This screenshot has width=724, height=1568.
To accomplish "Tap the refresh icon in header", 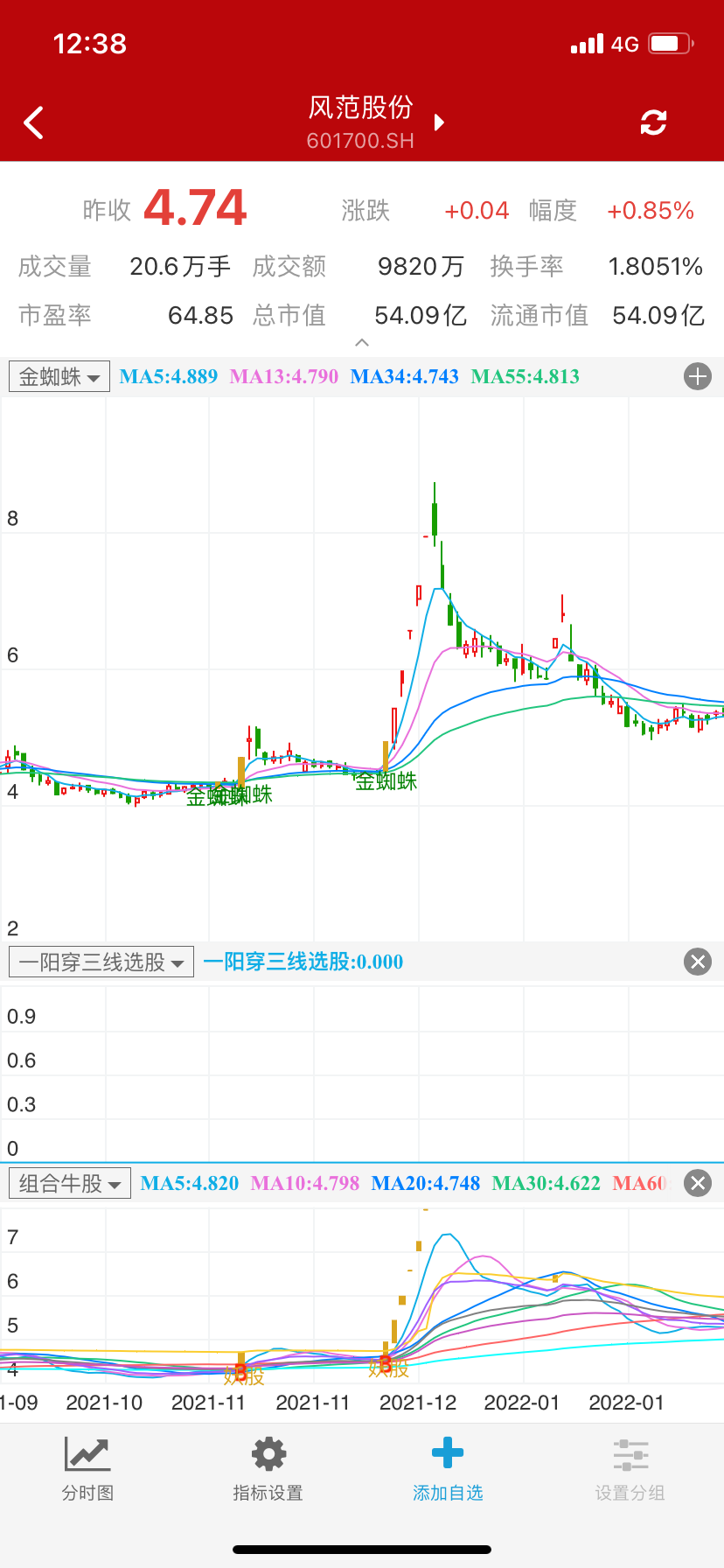I will coord(653,122).
